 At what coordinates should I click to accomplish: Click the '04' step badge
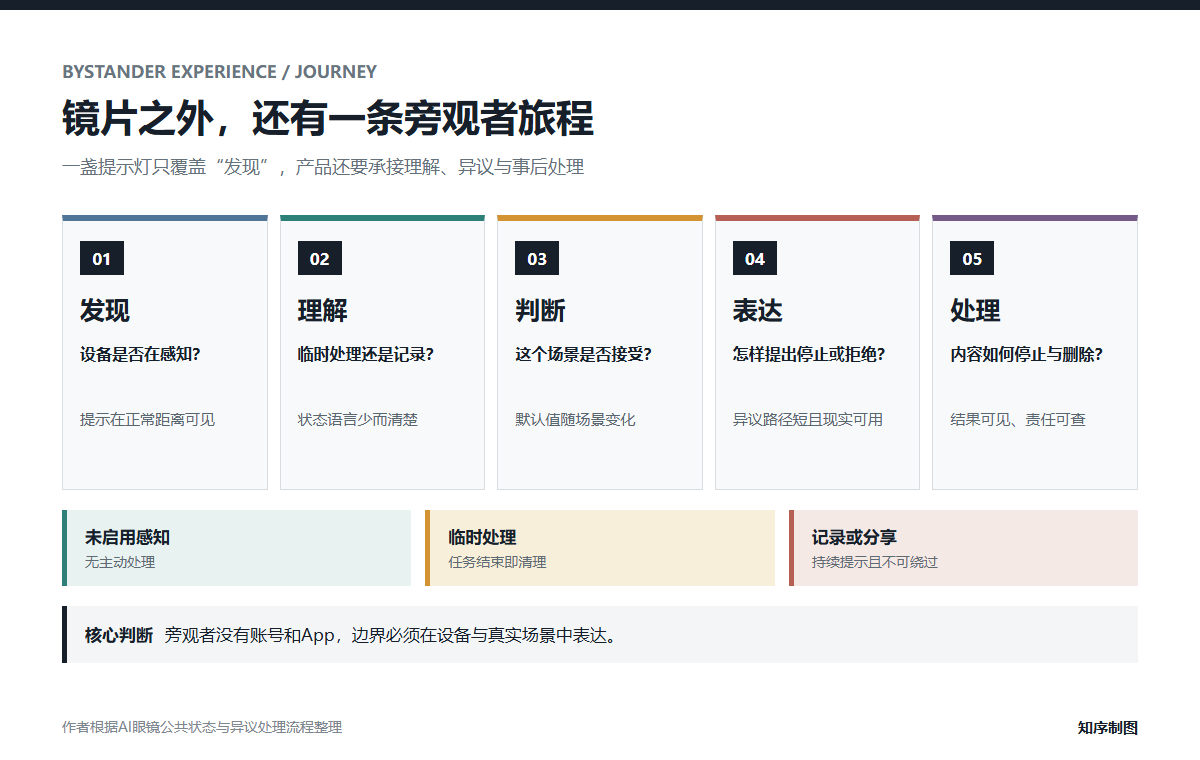(755, 259)
